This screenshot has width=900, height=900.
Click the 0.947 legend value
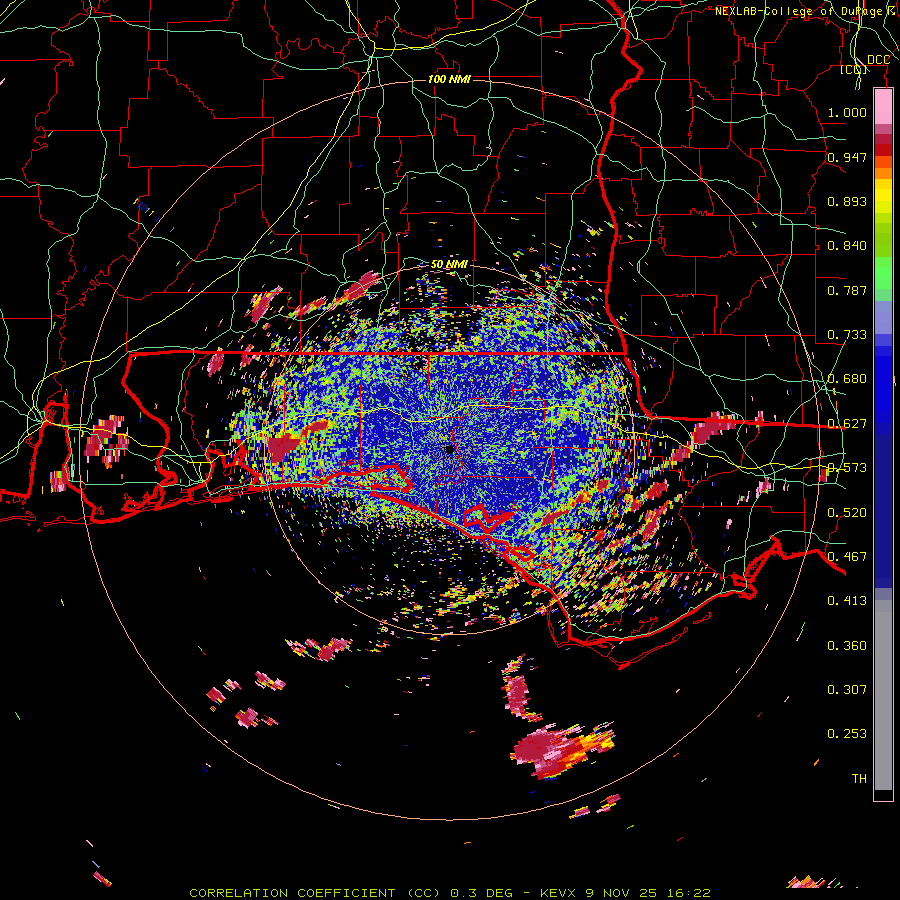click(x=847, y=157)
